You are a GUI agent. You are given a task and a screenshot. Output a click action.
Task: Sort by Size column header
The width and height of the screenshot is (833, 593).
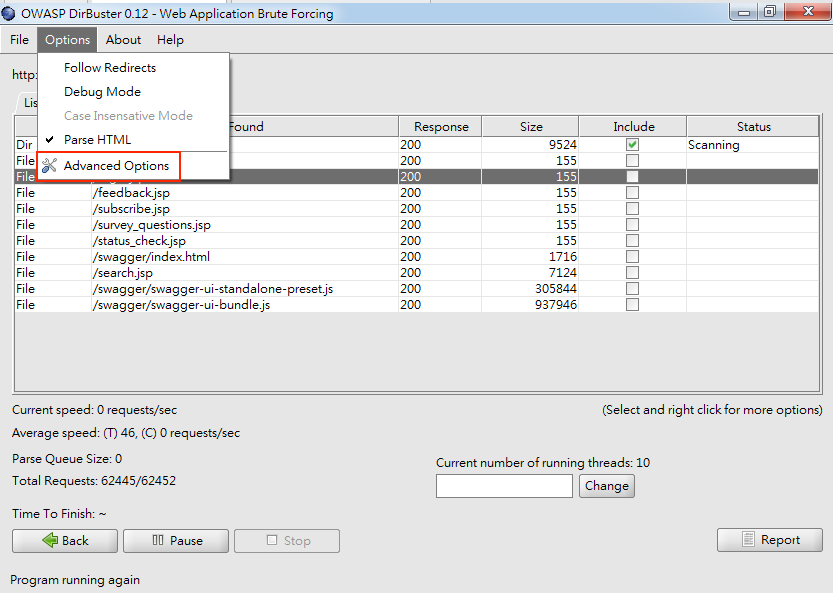click(530, 126)
